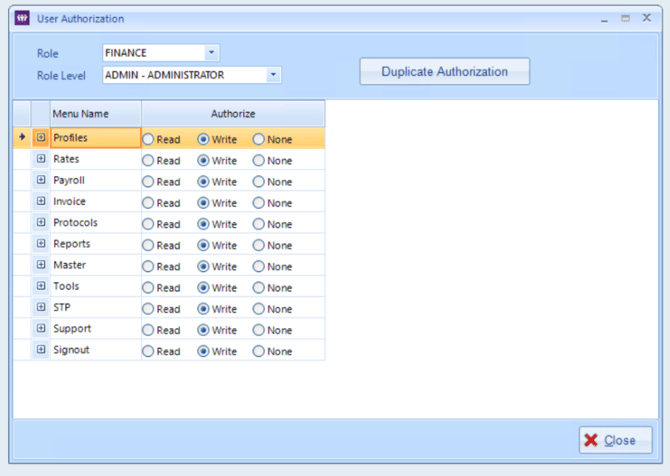Viewport: 670px width, 476px height.
Task: Expand the Signout plus icon
Action: [x=41, y=350]
